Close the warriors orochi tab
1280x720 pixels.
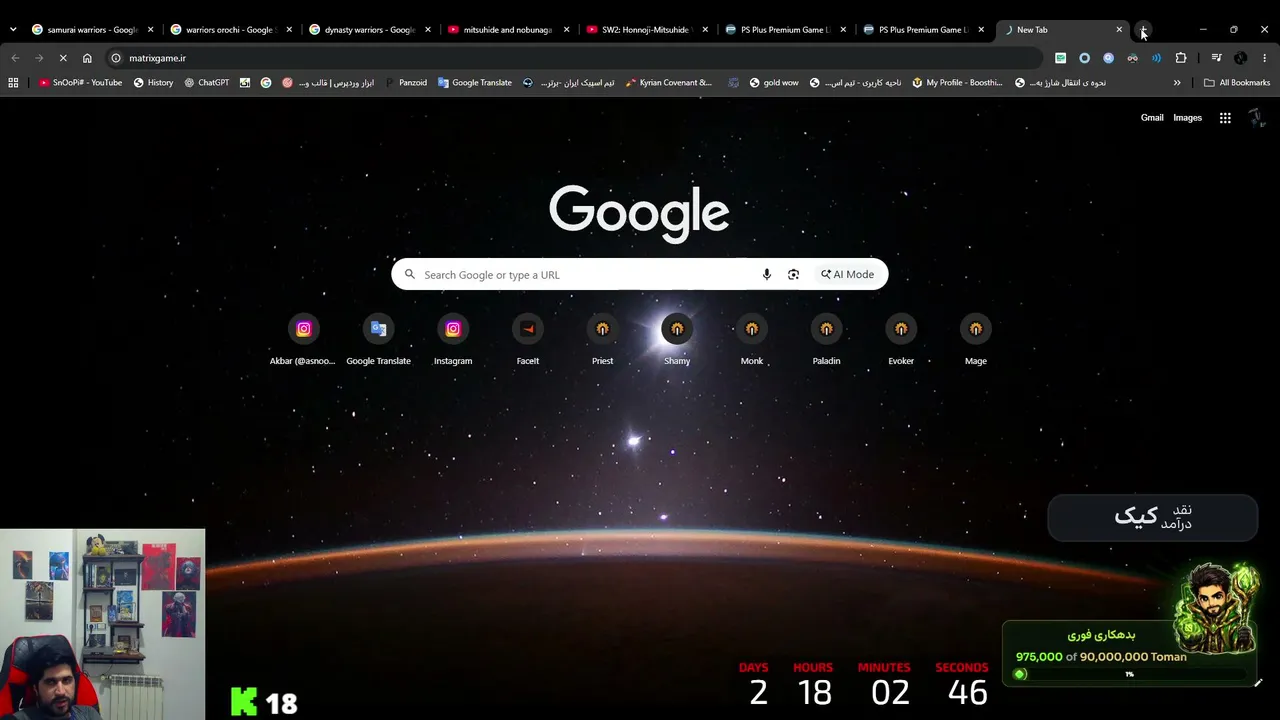[289, 30]
